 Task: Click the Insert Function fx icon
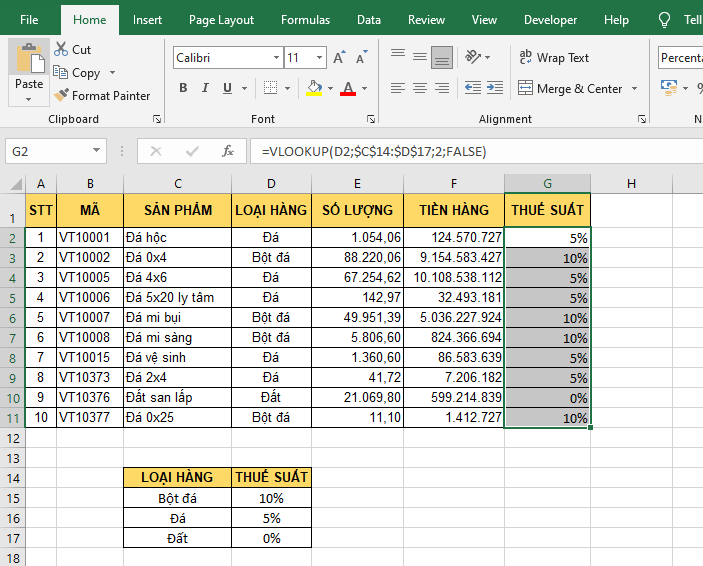pyautogui.click(x=228, y=151)
